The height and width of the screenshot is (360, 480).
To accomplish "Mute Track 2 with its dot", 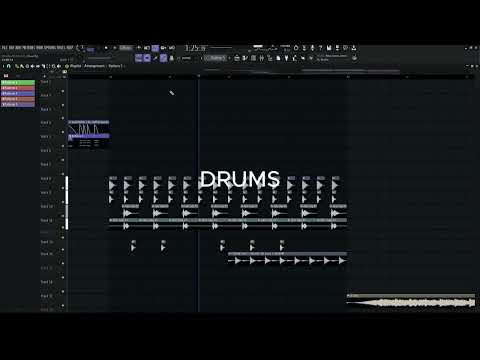I will [x=63, y=105].
